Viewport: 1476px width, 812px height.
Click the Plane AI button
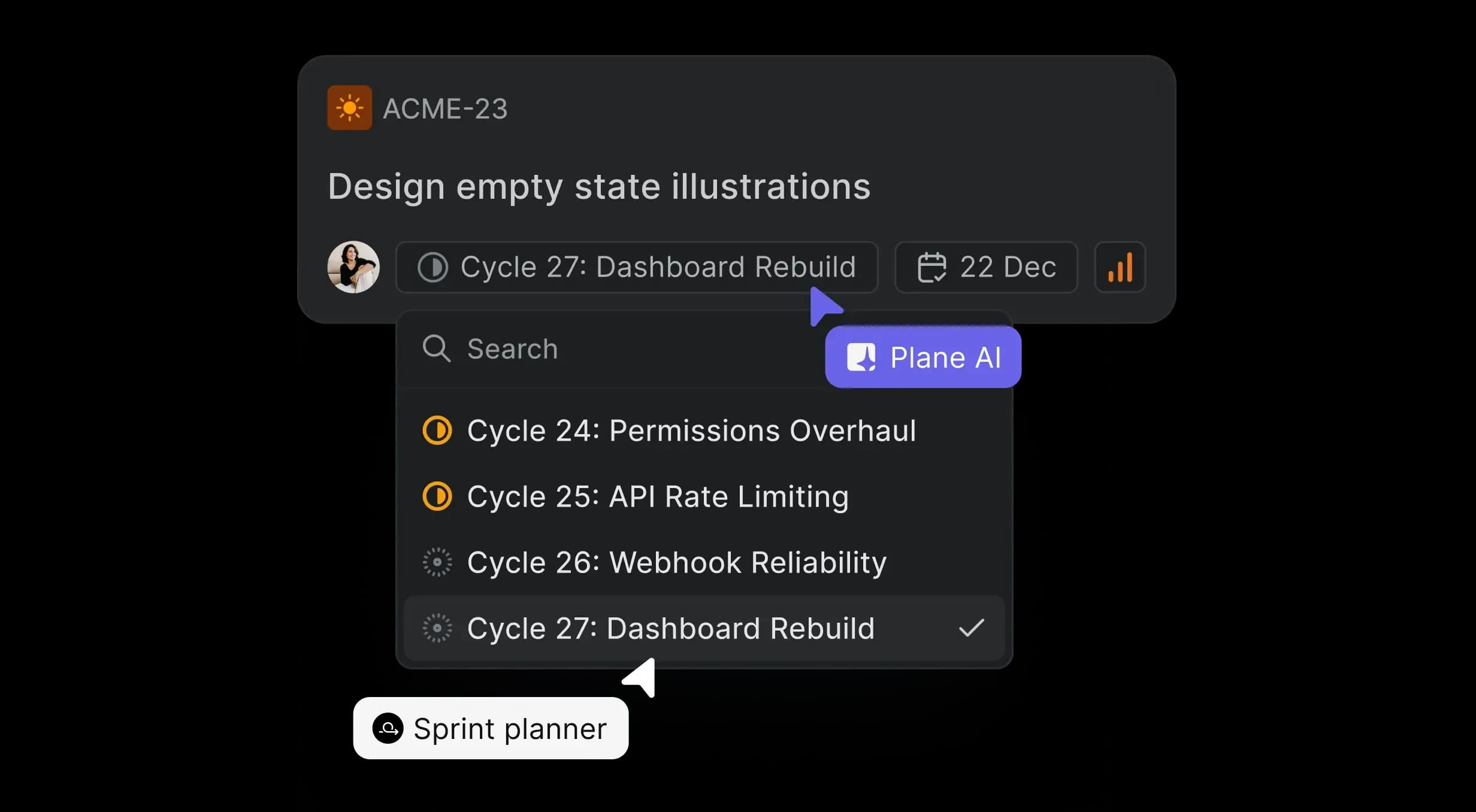pyautogui.click(x=922, y=356)
